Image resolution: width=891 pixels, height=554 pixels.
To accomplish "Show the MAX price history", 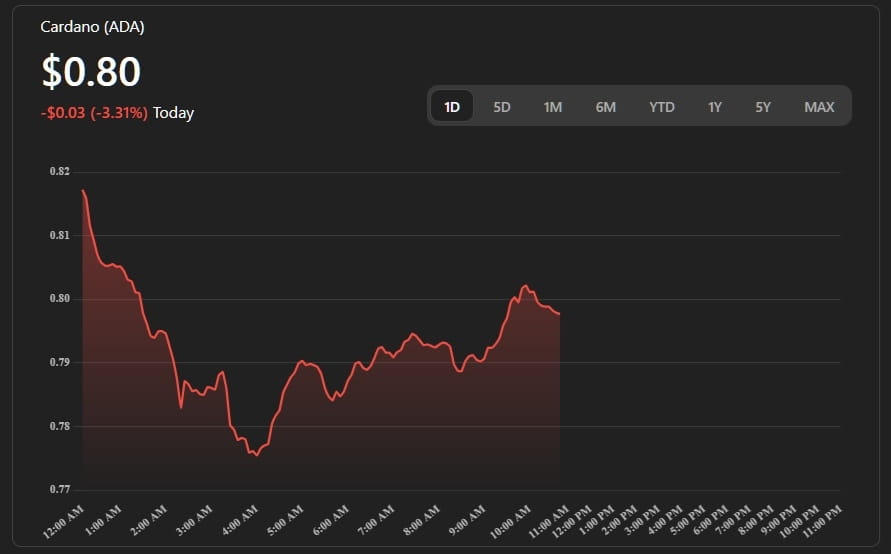I will (819, 107).
